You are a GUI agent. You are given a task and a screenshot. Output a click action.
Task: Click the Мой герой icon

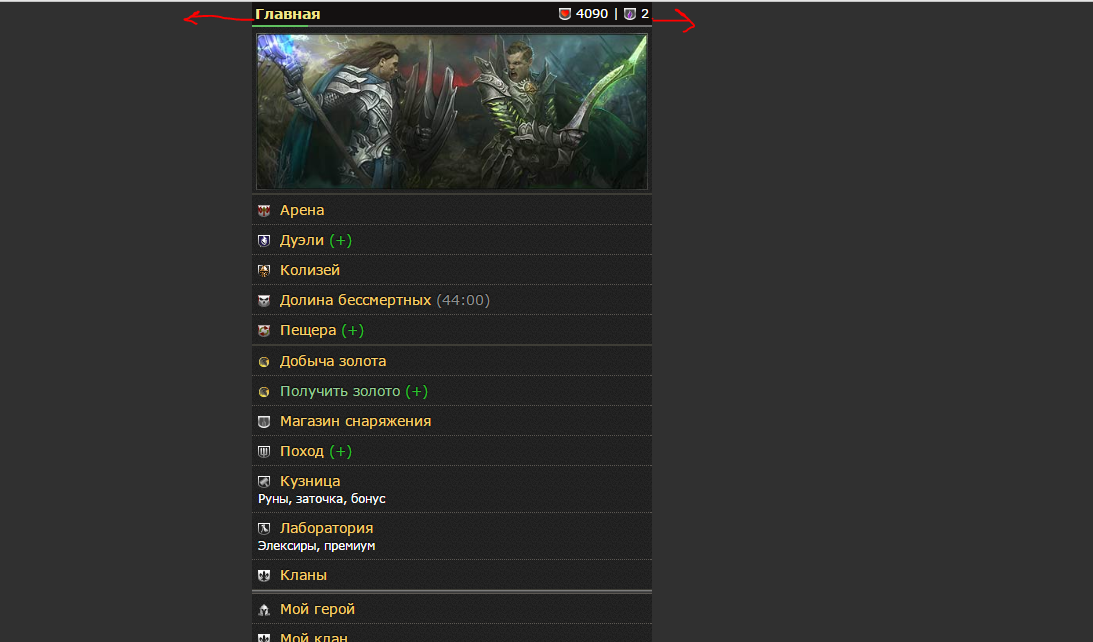pos(264,610)
